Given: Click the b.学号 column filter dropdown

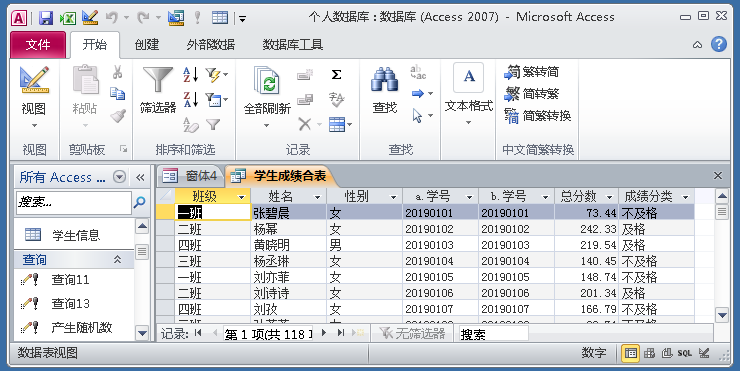Looking at the screenshot, I should [x=545, y=197].
